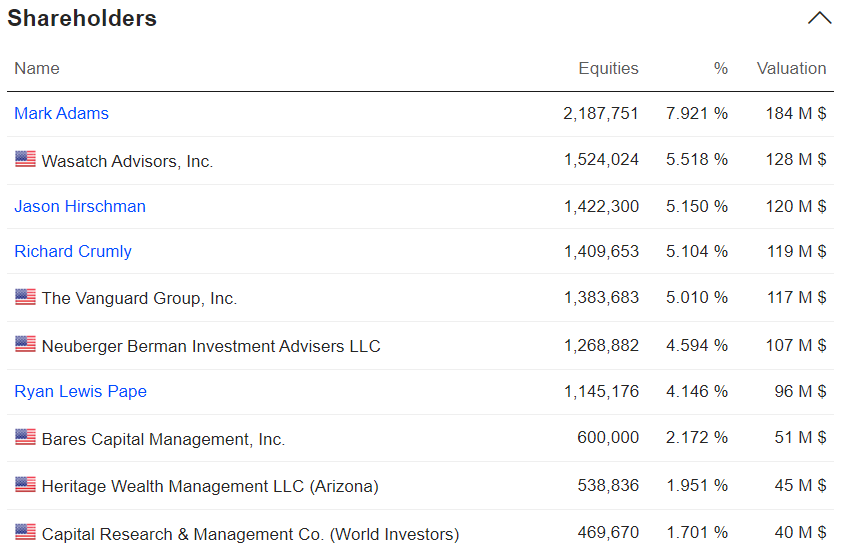The width and height of the screenshot is (844, 555).
Task: Select the Valuation column header
Action: (x=791, y=69)
